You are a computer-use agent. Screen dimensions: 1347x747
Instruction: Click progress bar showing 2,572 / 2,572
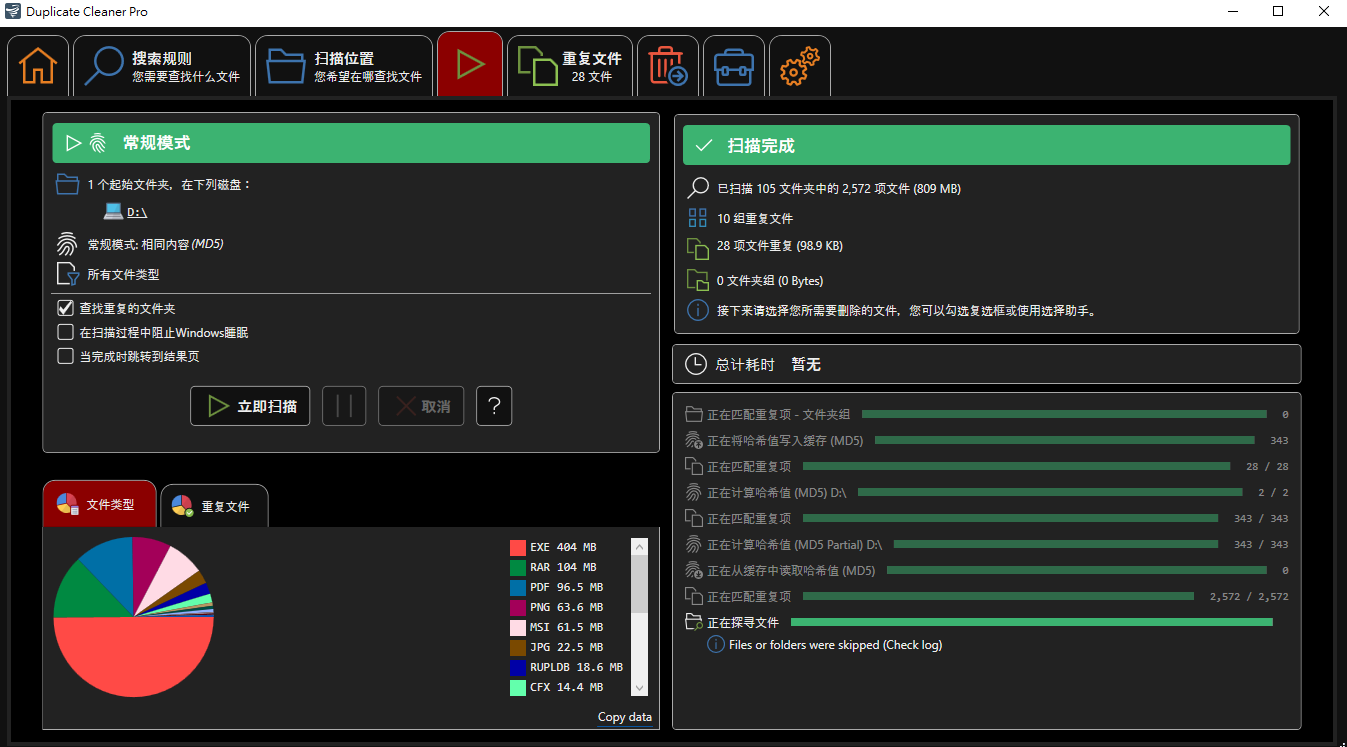point(998,596)
